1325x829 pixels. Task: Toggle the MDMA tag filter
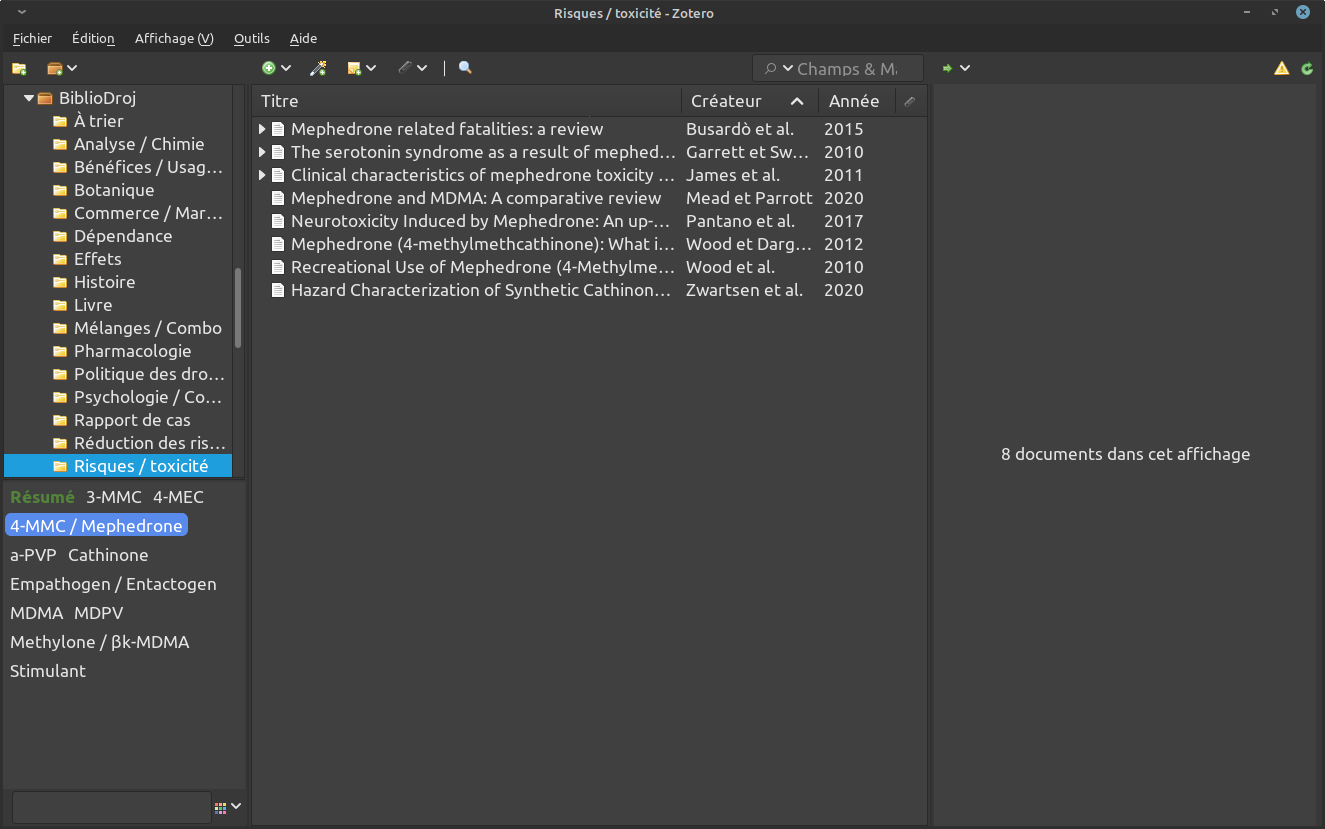36,613
